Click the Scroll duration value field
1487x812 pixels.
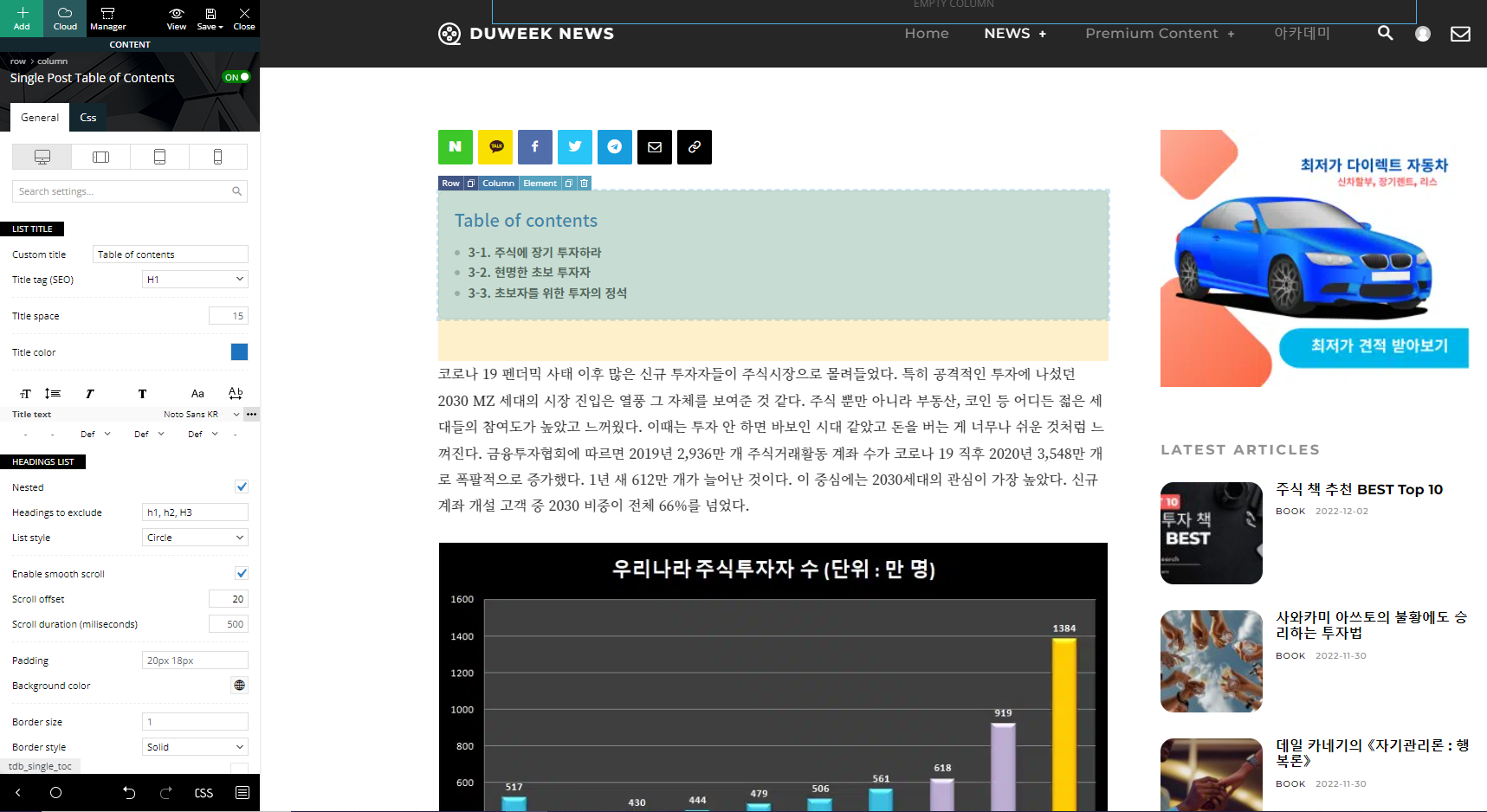click(x=229, y=624)
